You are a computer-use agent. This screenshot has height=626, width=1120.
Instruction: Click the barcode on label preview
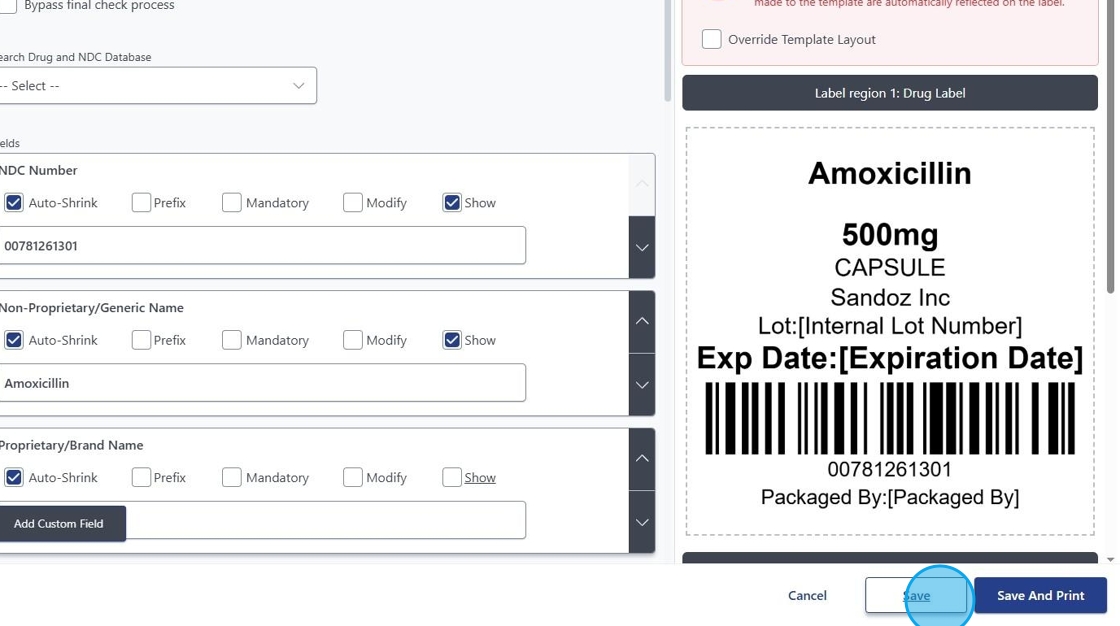pos(889,418)
